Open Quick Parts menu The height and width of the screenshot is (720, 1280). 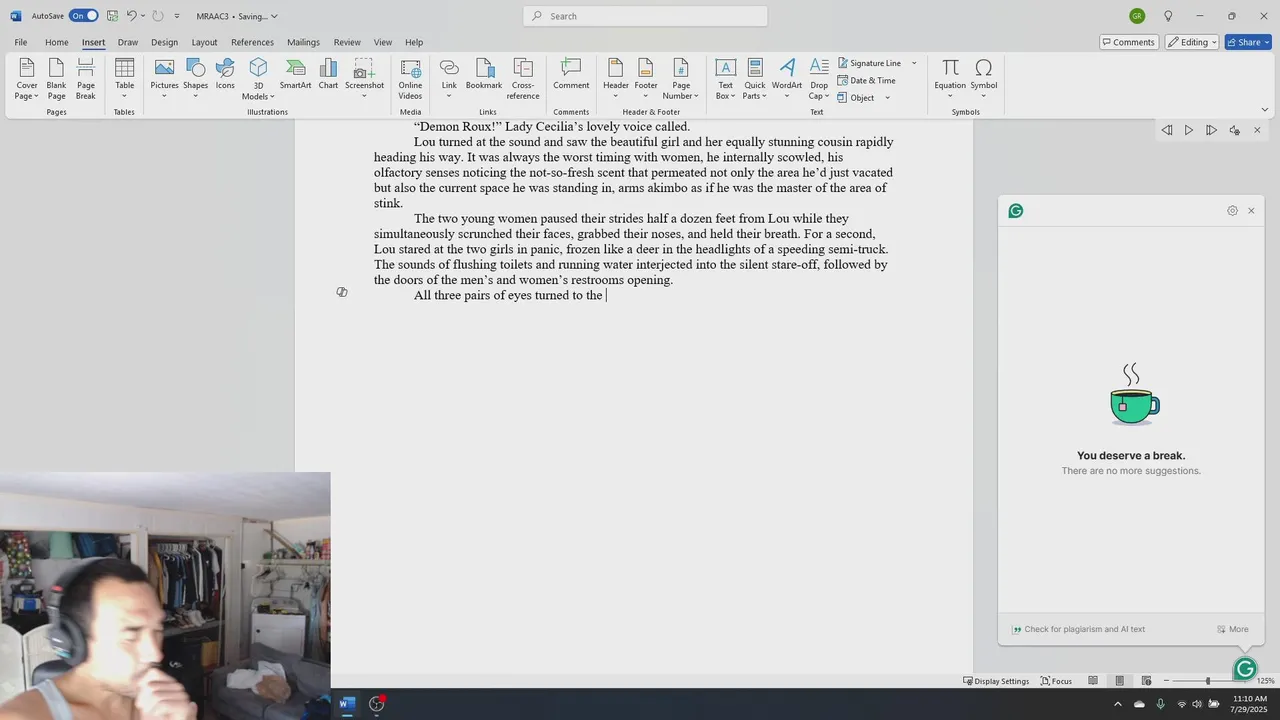point(755,79)
